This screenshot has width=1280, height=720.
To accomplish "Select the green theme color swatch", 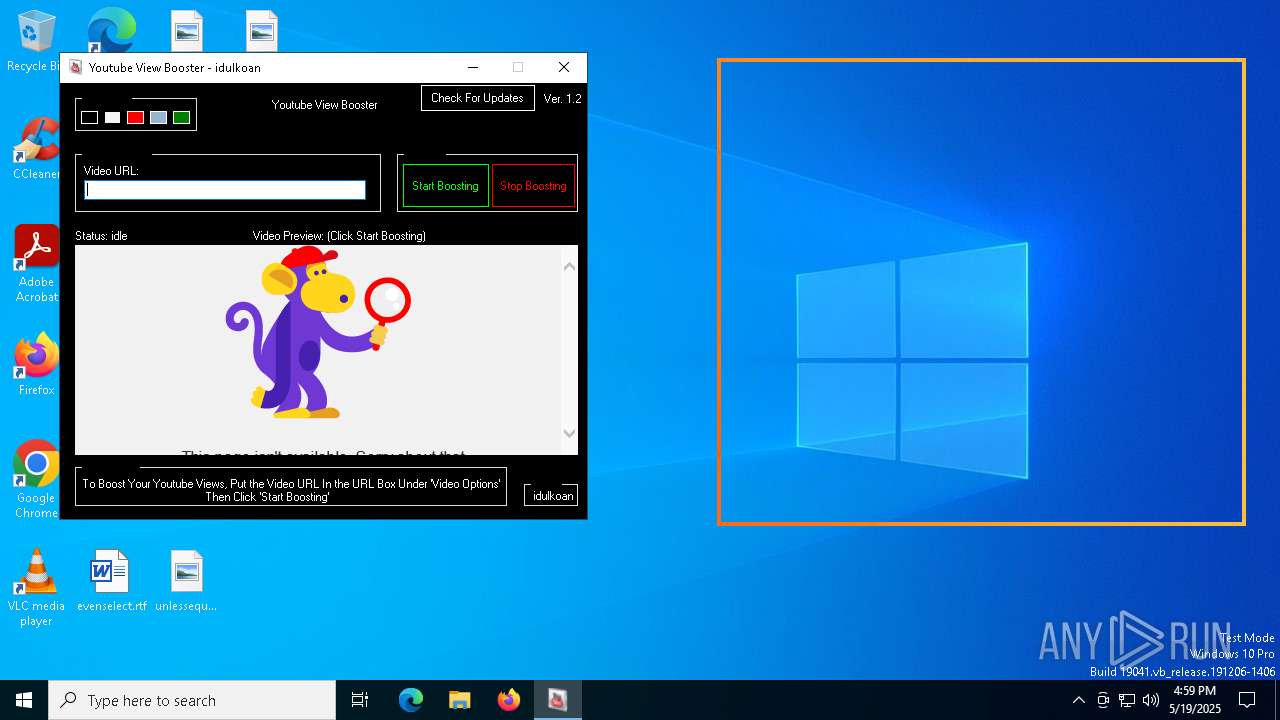I will tap(181, 117).
